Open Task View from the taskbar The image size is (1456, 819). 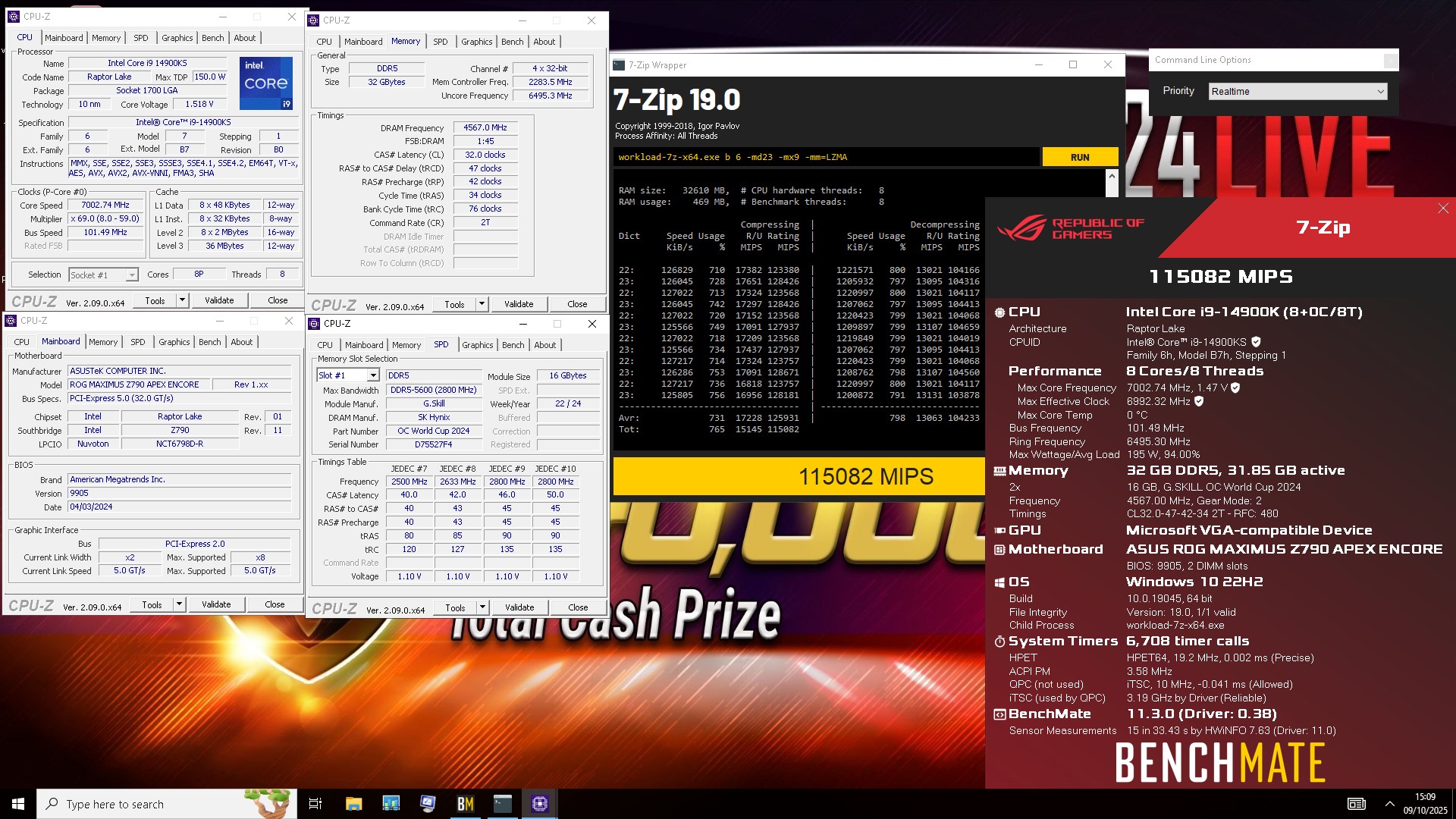coord(315,804)
